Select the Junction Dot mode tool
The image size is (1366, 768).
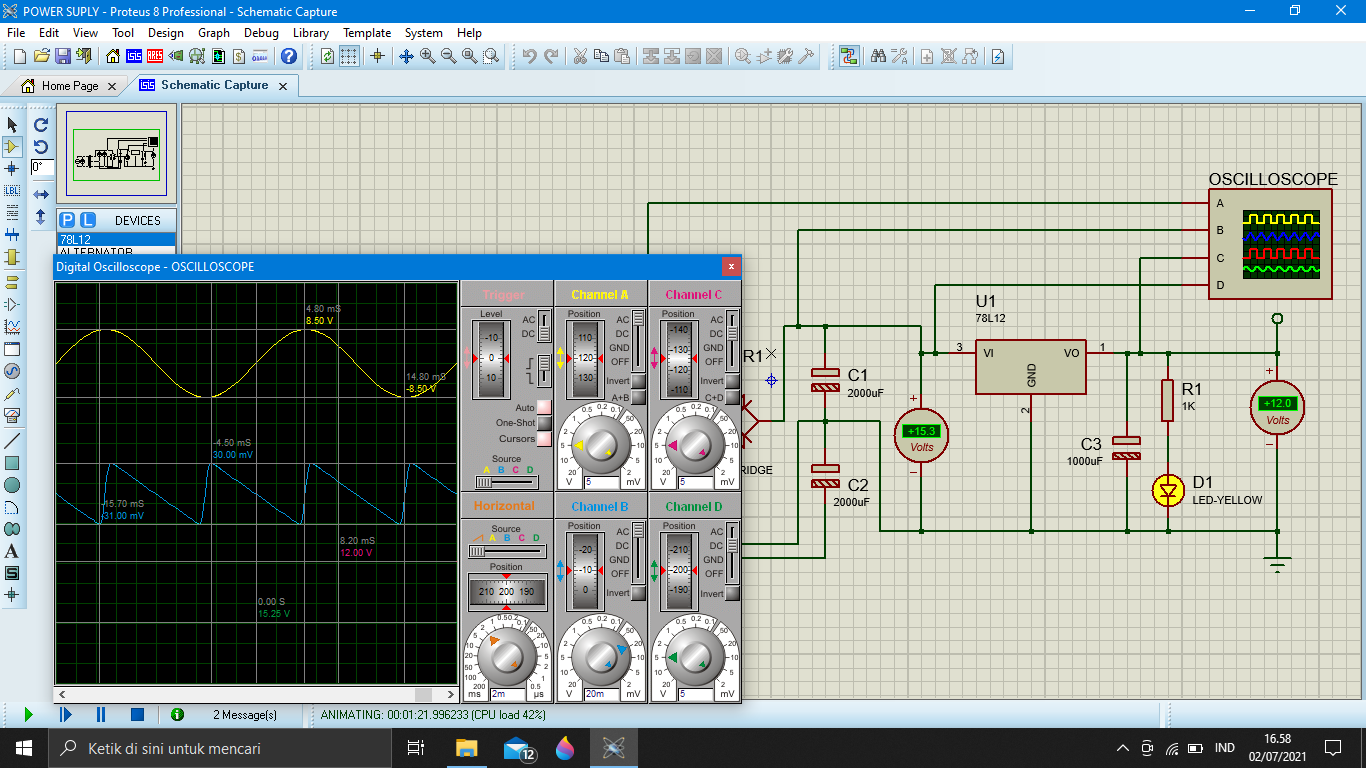click(12, 168)
